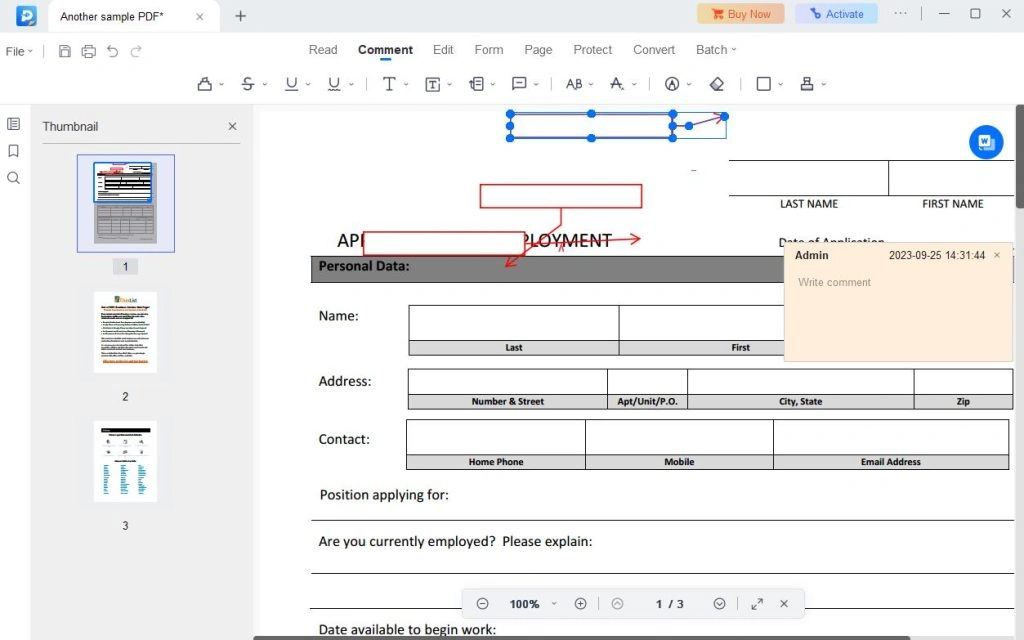Open the Search panel
The image size is (1024, 640).
click(13, 178)
